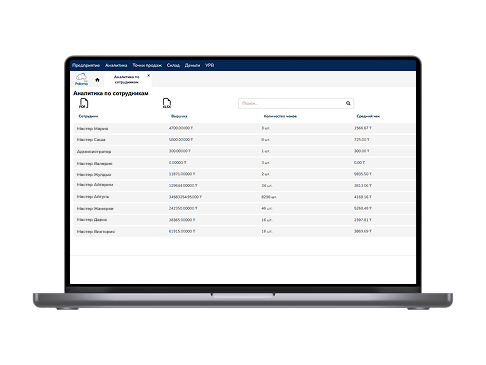This screenshot has width=486, height=365.
Task: Select the Администратор row name
Action: [x=94, y=151]
